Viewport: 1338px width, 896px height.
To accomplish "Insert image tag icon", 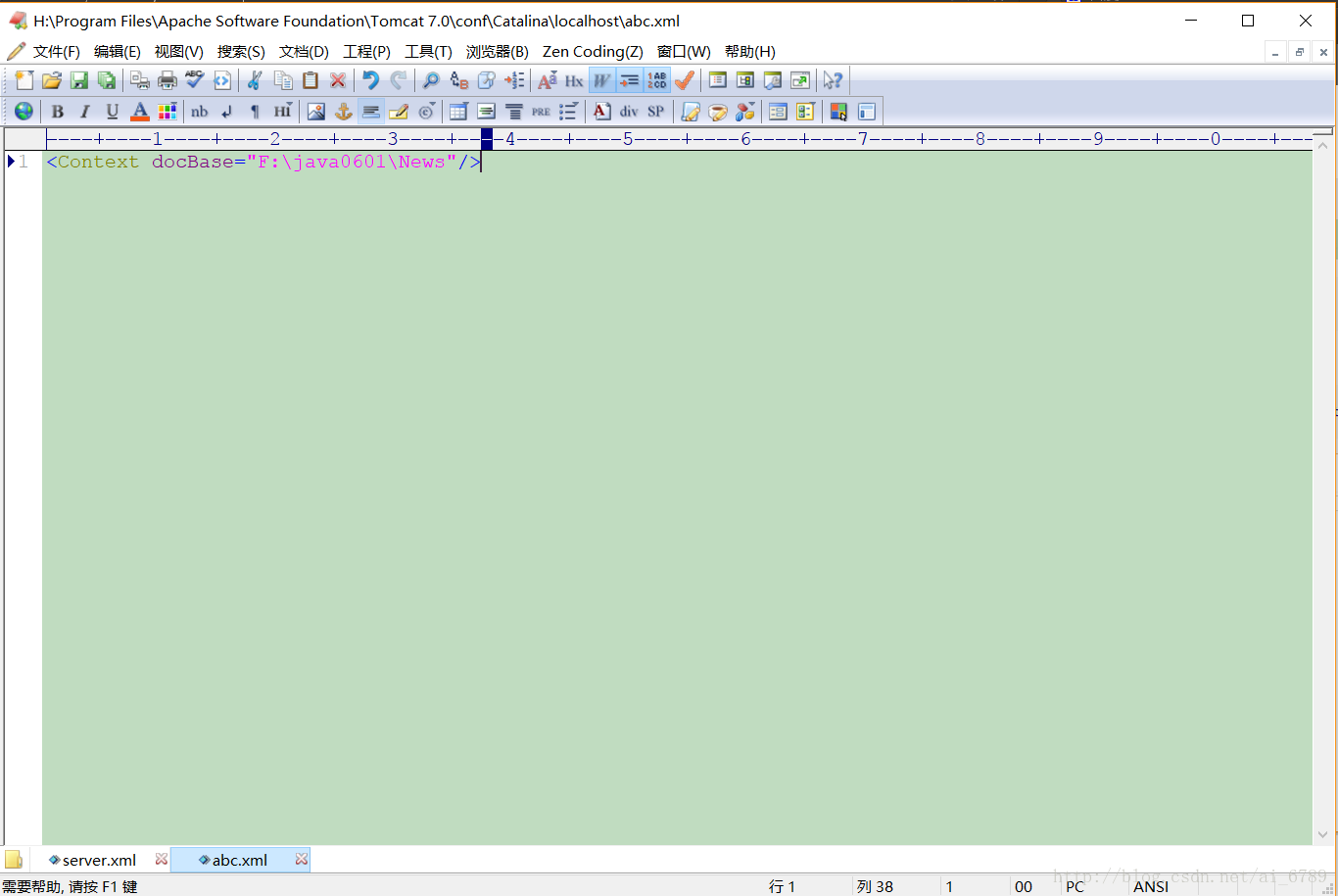I will (315, 111).
